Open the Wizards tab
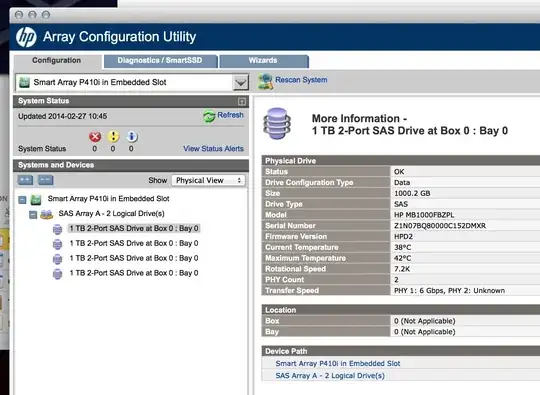540x395 pixels. point(263,61)
